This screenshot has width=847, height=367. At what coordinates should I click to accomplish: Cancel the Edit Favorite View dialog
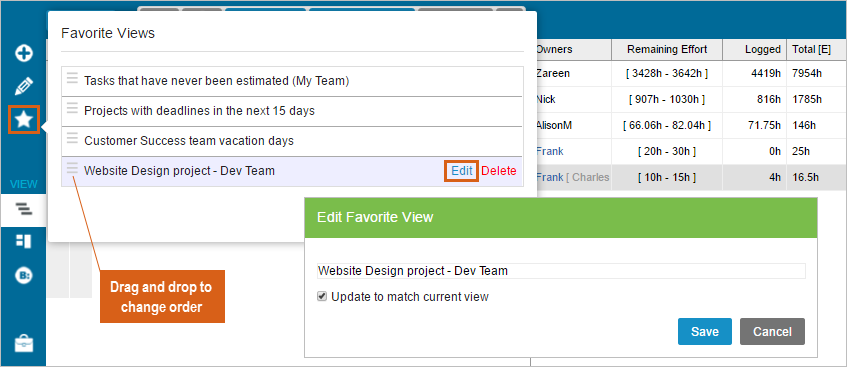click(x=772, y=331)
